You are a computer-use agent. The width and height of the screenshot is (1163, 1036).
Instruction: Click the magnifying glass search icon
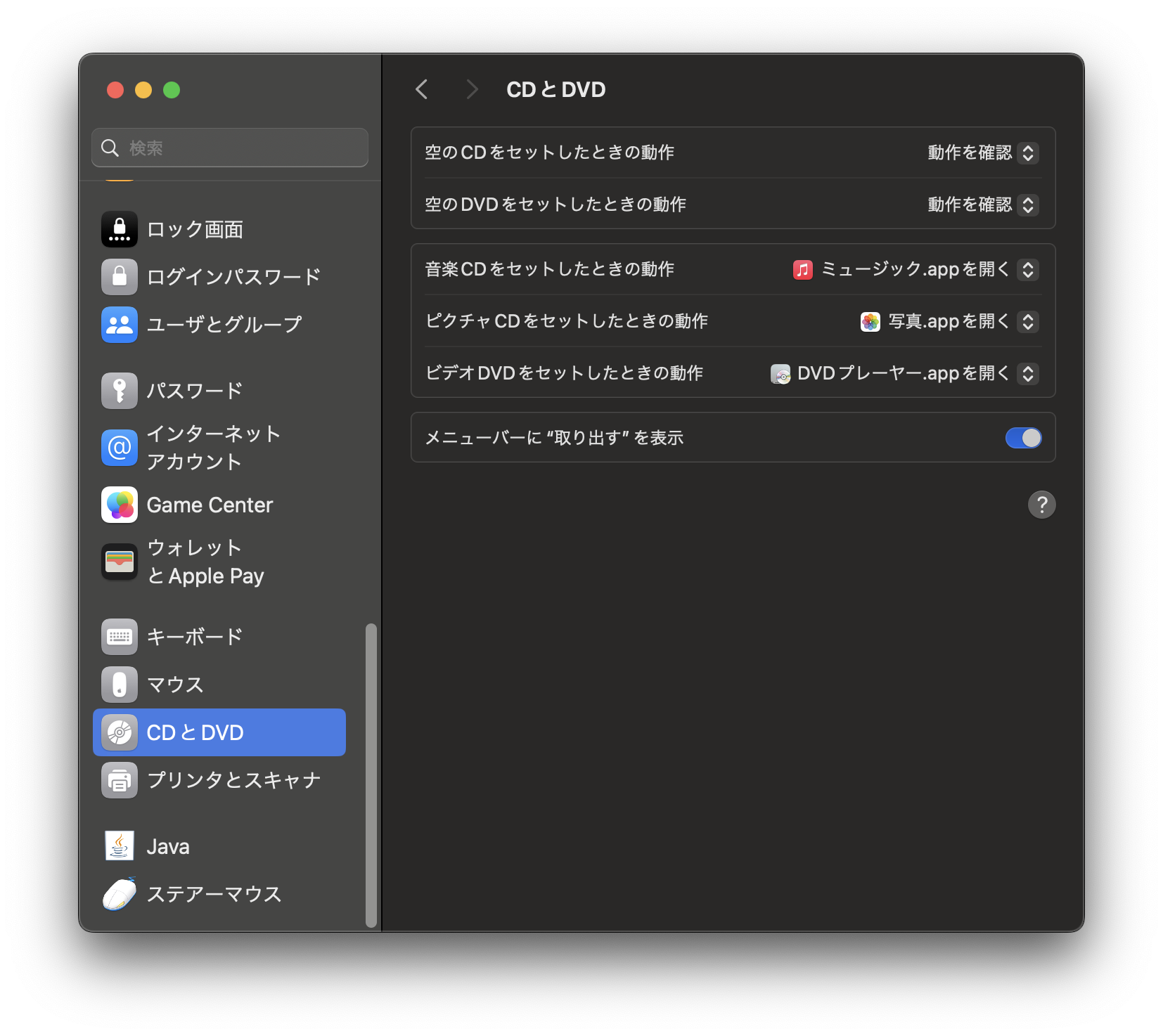click(110, 148)
